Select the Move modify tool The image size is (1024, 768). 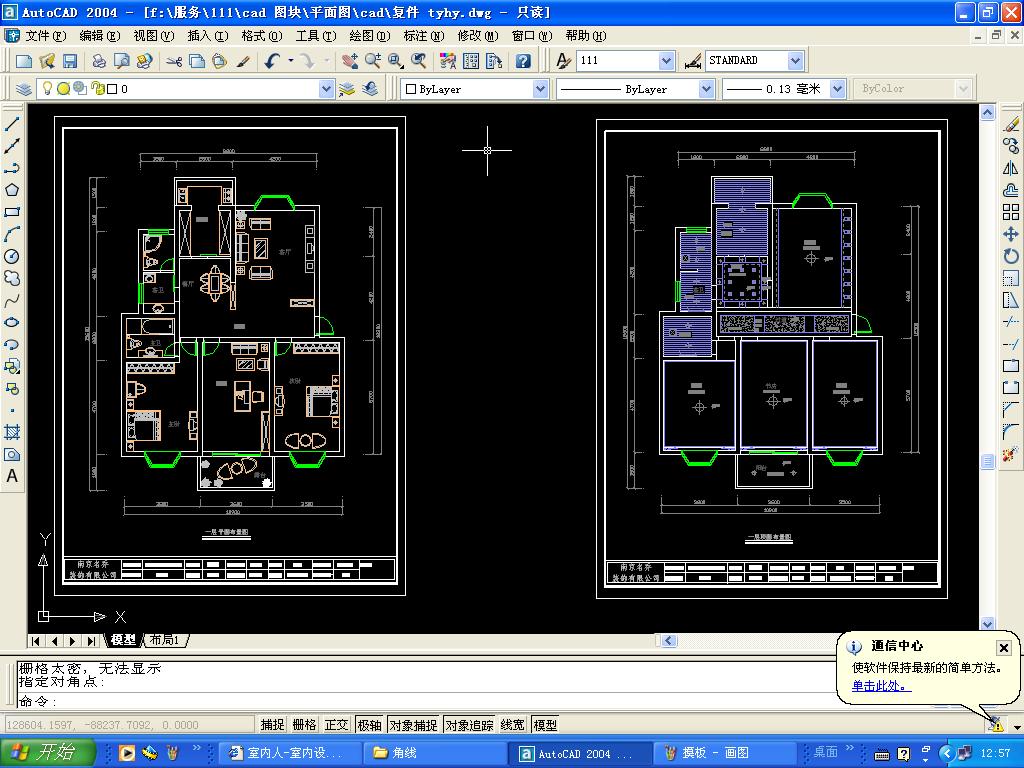coord(1011,234)
